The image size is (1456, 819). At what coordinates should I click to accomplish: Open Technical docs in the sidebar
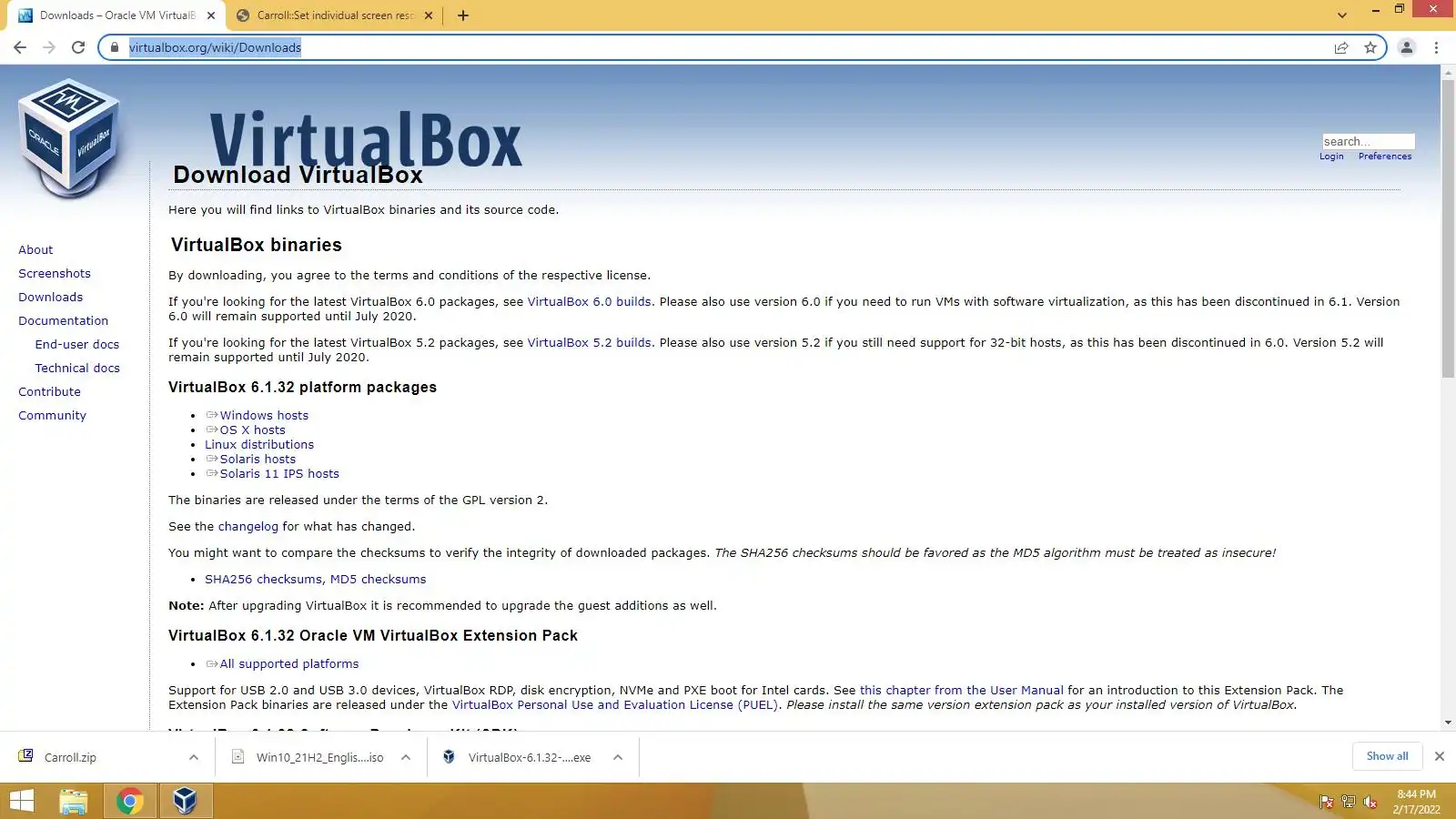point(77,368)
